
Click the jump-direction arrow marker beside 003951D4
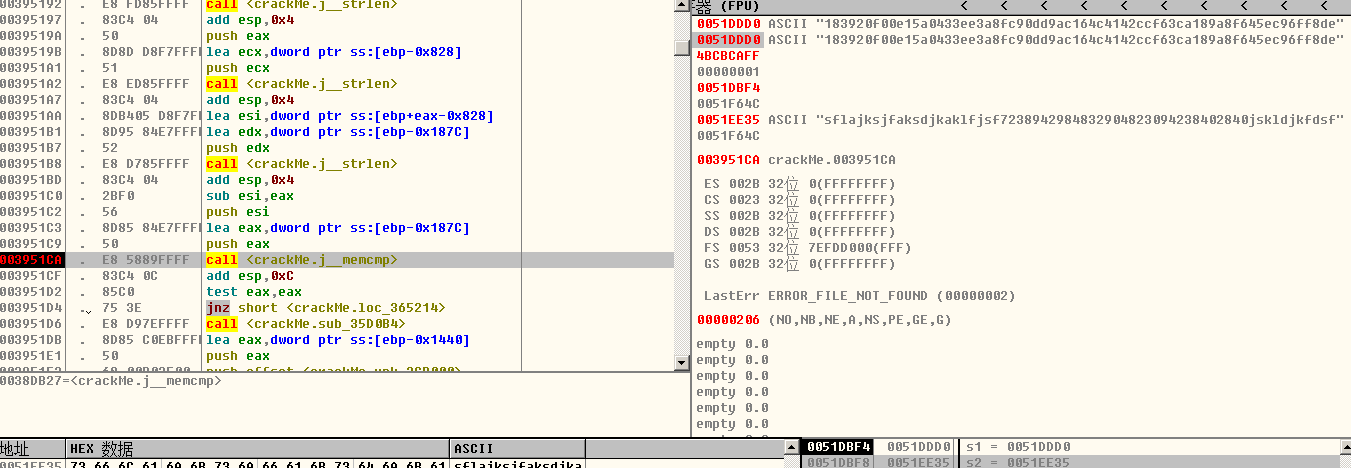tap(87, 310)
